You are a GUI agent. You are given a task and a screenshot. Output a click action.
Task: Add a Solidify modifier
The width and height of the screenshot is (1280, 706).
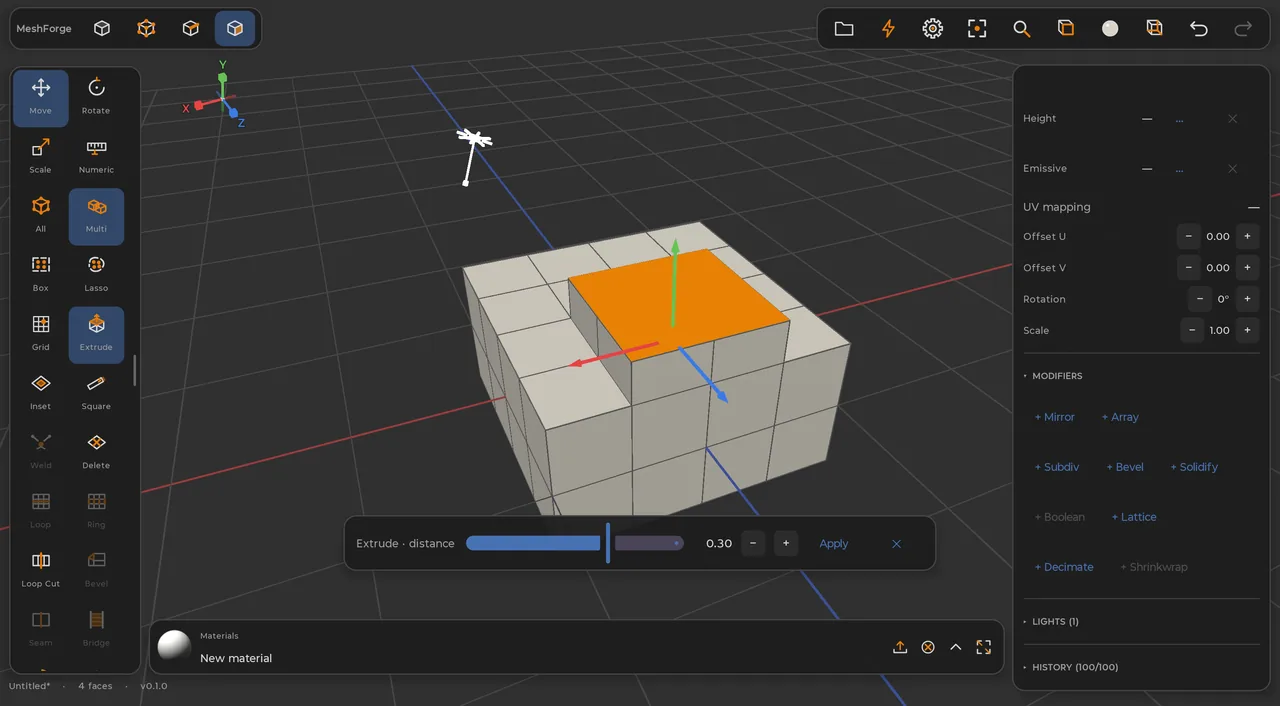(1194, 467)
